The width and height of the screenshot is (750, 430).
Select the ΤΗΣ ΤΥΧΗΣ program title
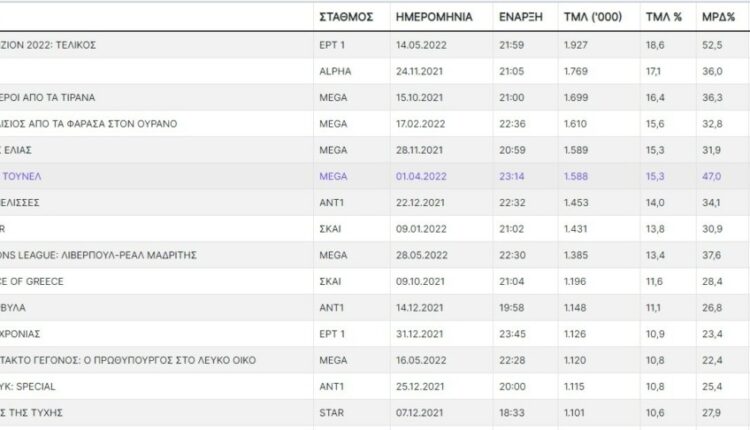(x=31, y=413)
